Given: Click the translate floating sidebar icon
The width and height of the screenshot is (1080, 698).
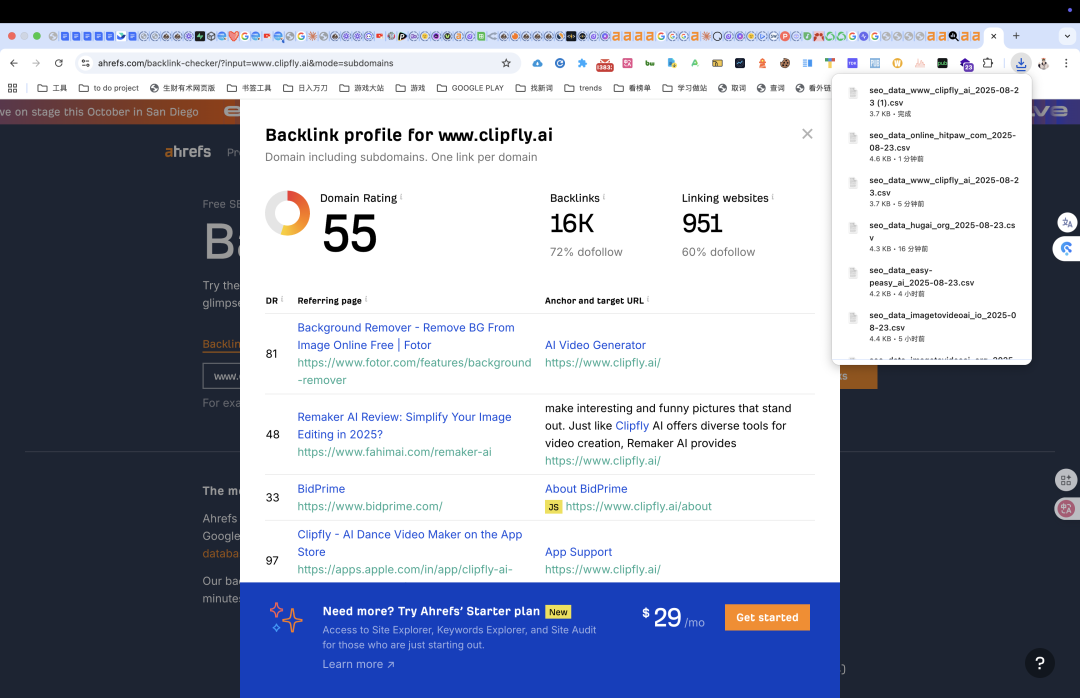Looking at the screenshot, I should coord(1067,223).
